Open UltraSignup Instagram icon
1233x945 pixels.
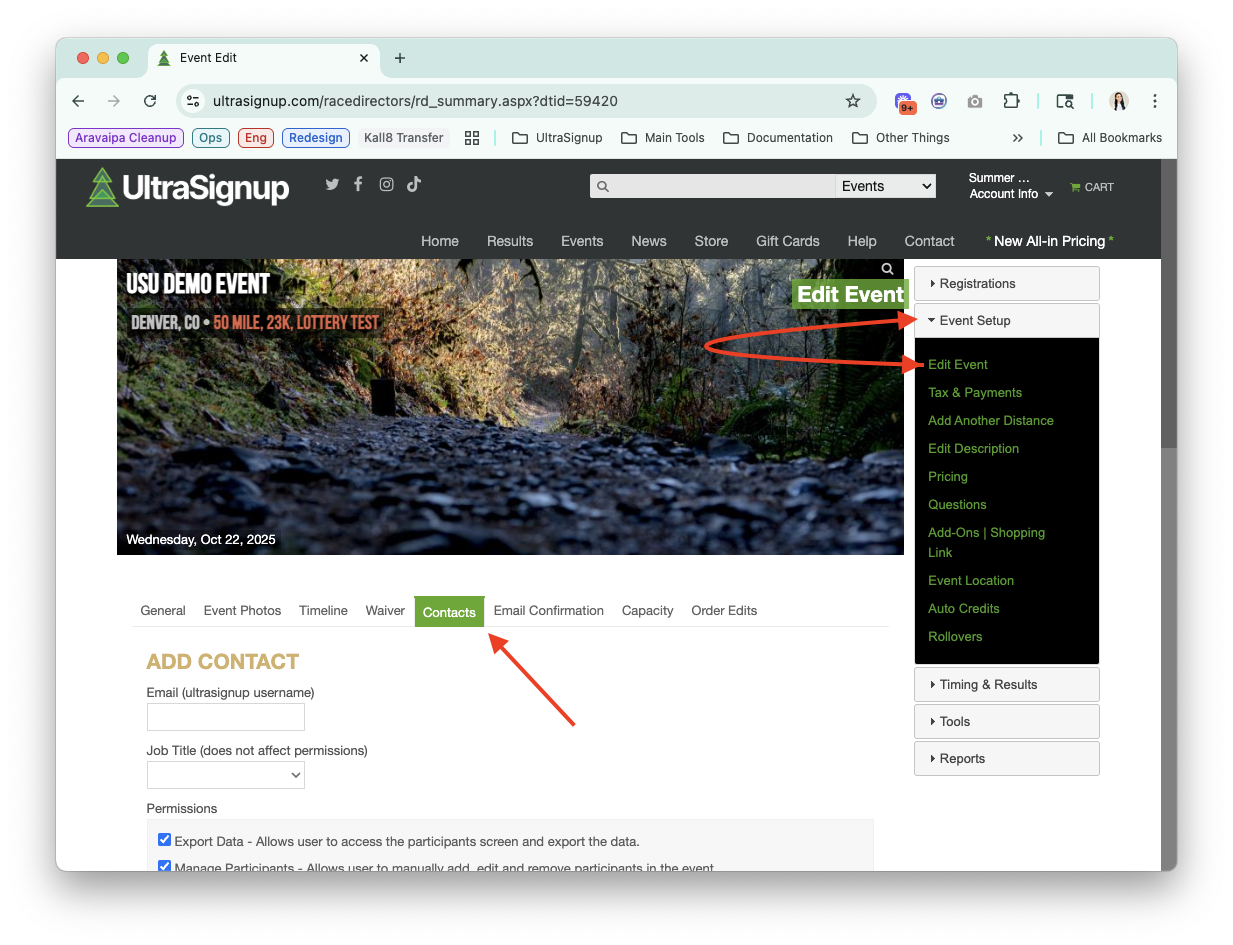coord(386,184)
